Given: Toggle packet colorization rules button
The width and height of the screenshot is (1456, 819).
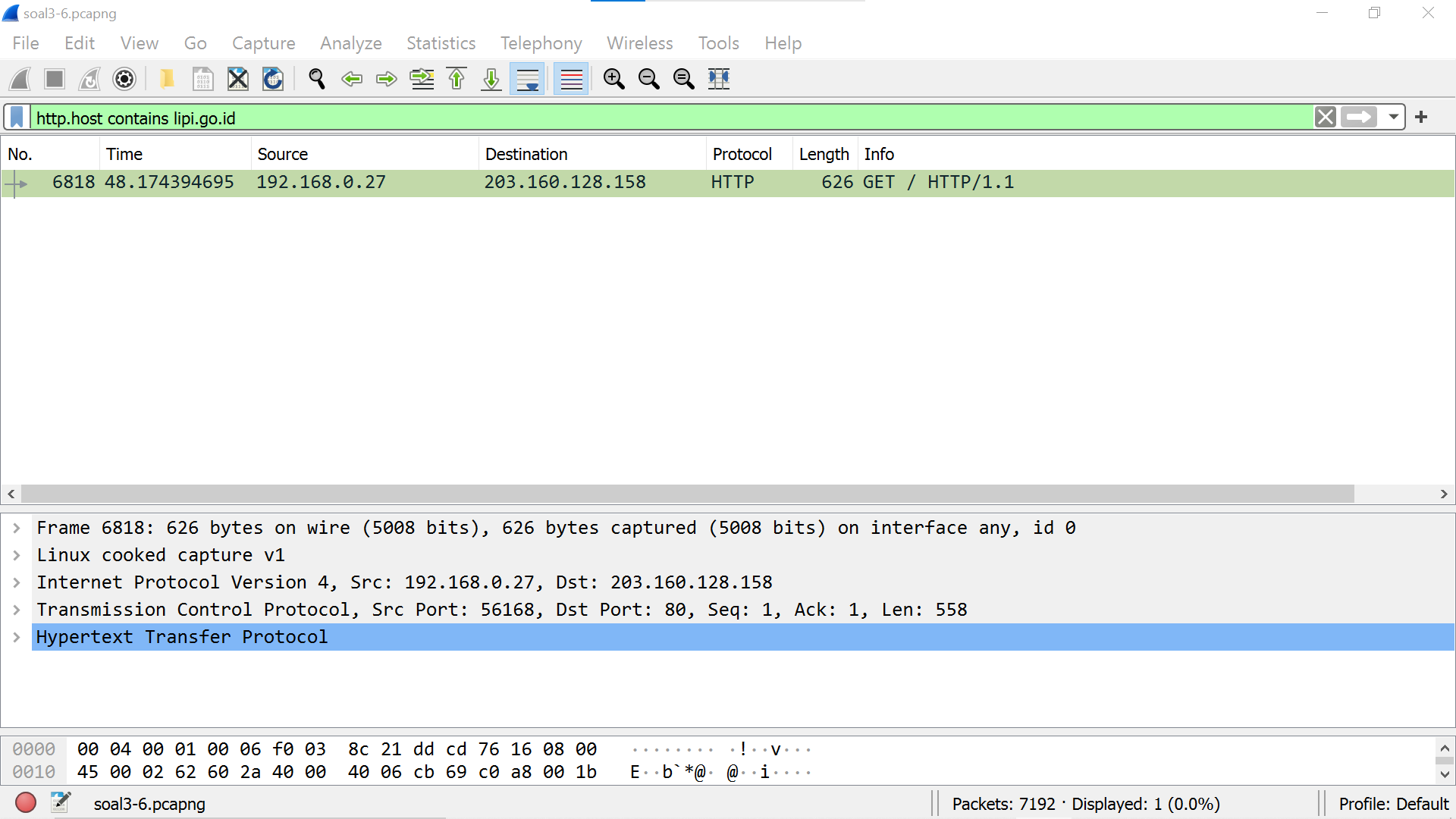Looking at the screenshot, I should click(x=571, y=79).
